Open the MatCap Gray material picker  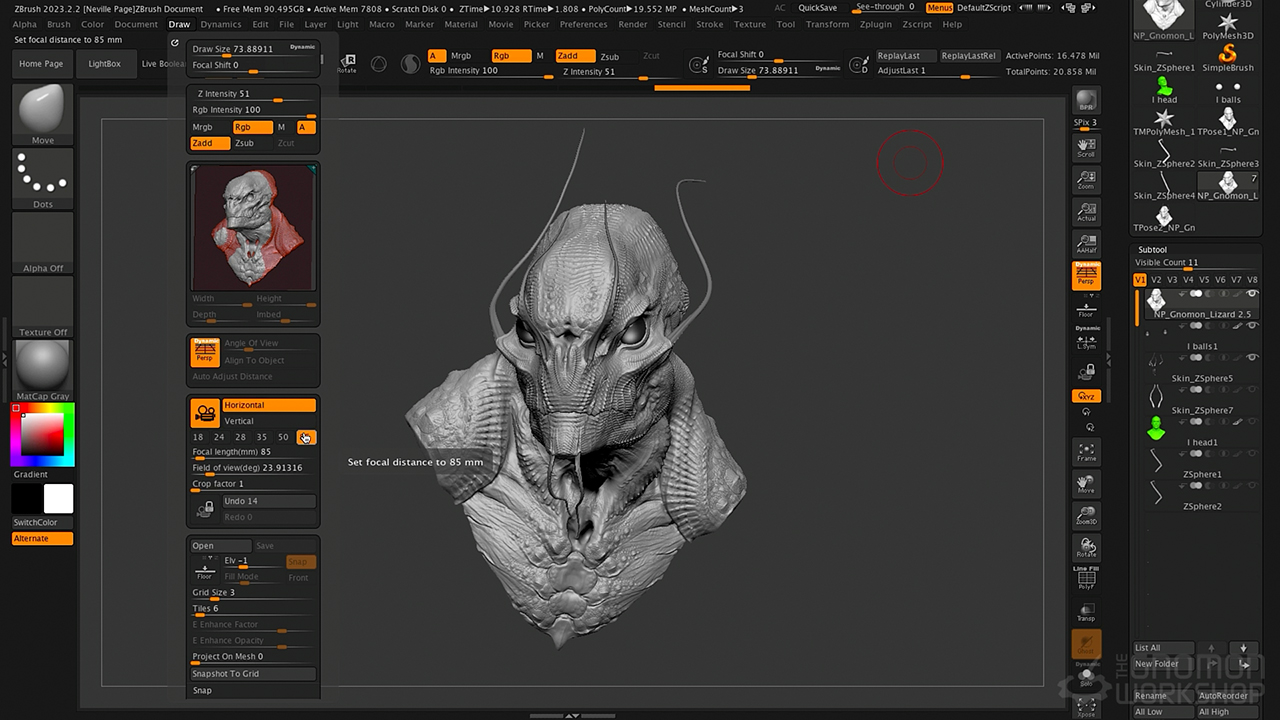42,367
